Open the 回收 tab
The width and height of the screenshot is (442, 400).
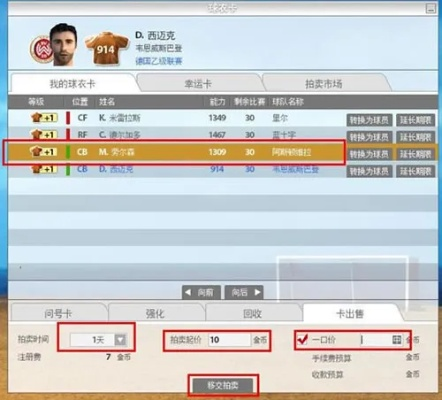click(x=252, y=313)
